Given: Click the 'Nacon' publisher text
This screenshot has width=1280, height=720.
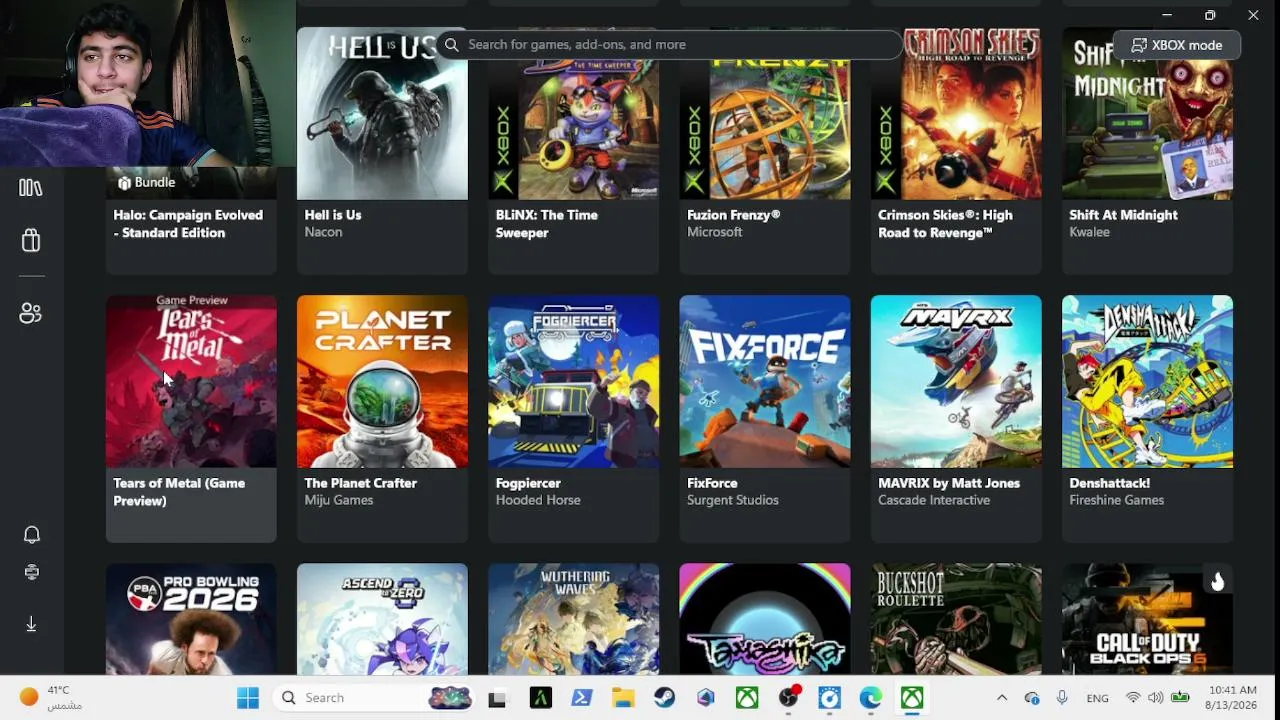Looking at the screenshot, I should (x=323, y=232).
